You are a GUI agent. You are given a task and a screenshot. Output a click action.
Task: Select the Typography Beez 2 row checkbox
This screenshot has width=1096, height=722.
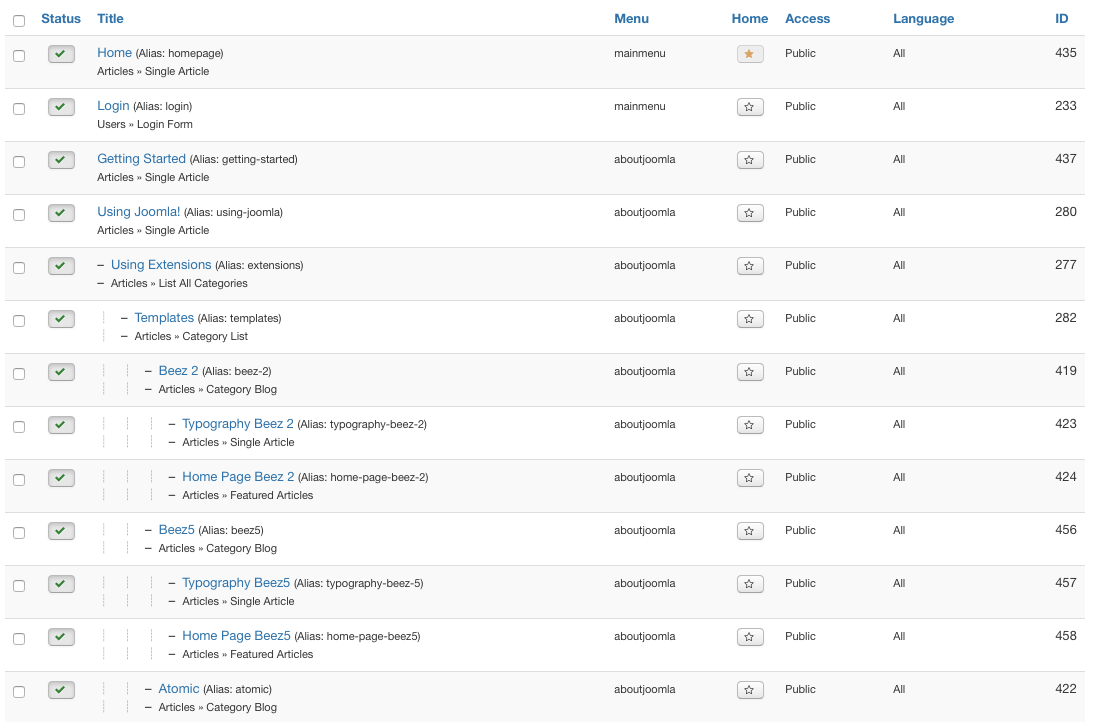point(19,427)
